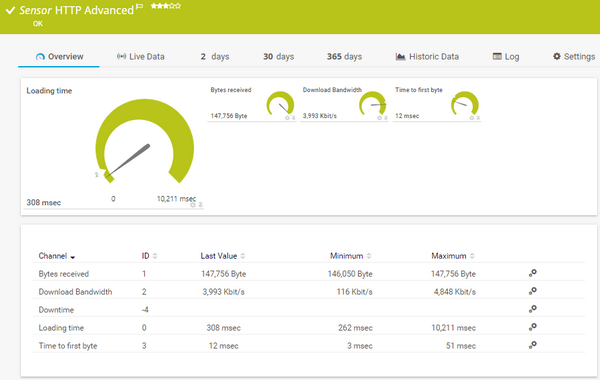This screenshot has width=600, height=380.
Task: Open channel settings gear for Downtime
Action: [533, 309]
